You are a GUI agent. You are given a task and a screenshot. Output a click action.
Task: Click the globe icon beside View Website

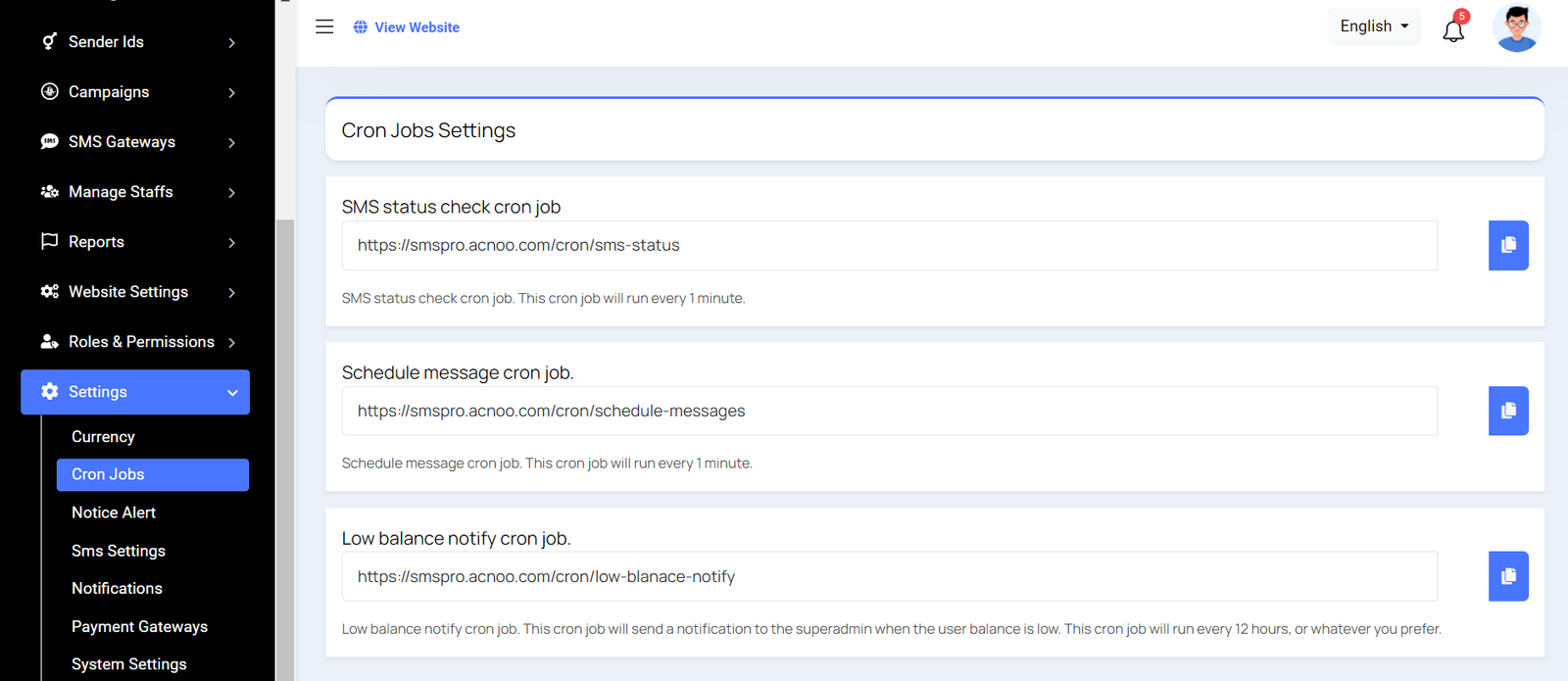point(361,27)
